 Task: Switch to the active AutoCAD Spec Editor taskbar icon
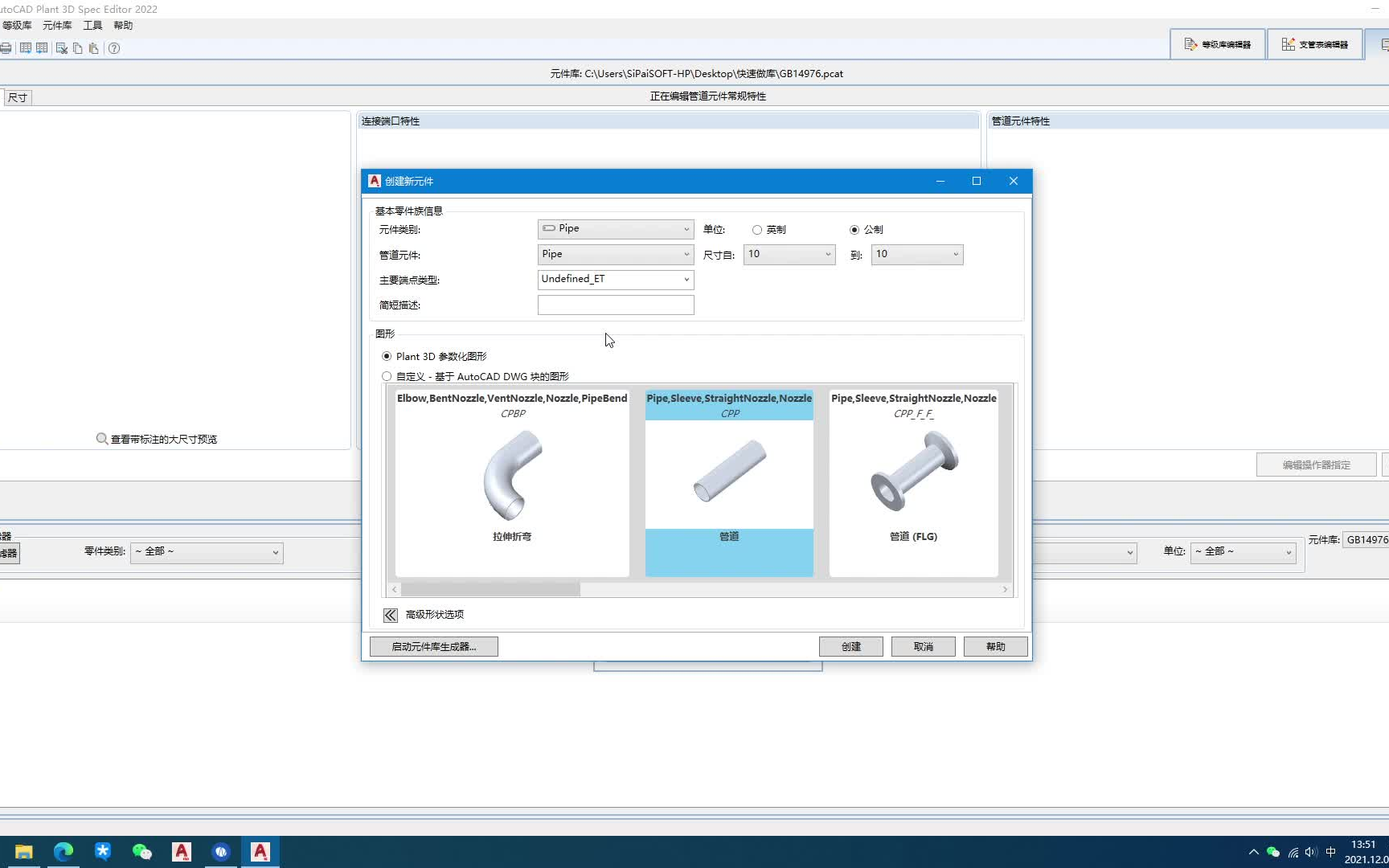pyautogui.click(x=260, y=852)
